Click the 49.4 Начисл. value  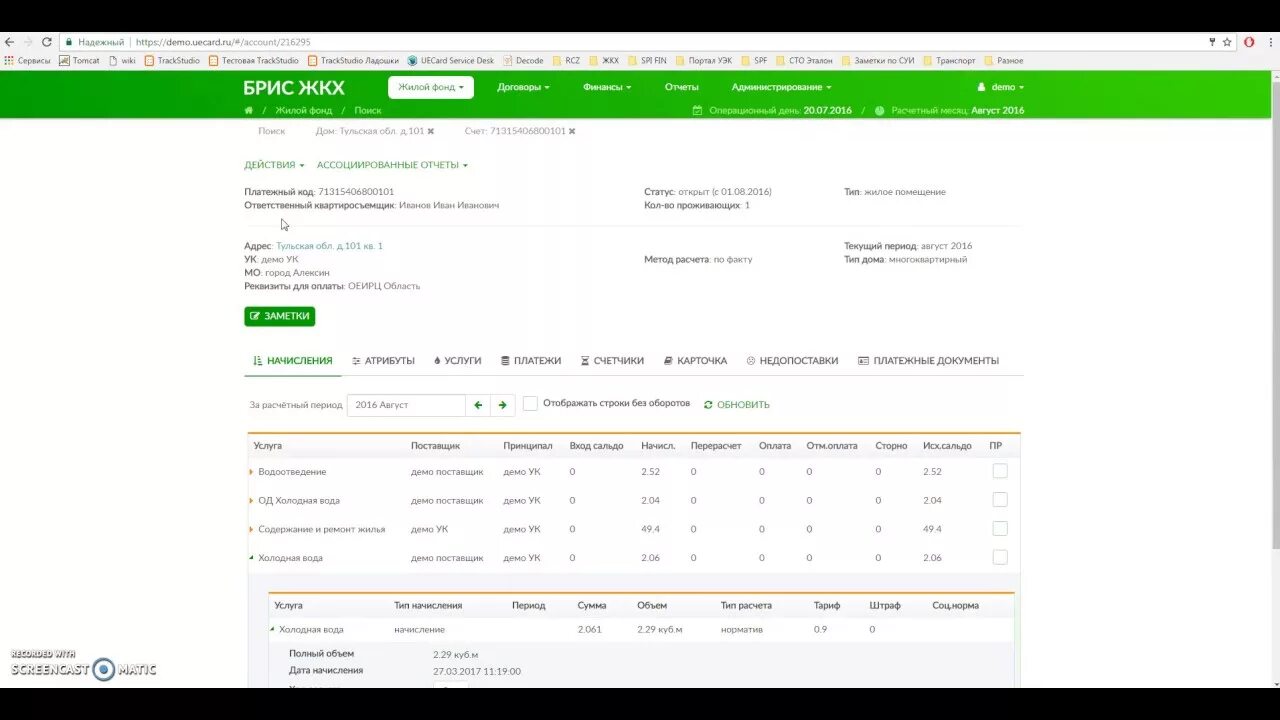650,529
